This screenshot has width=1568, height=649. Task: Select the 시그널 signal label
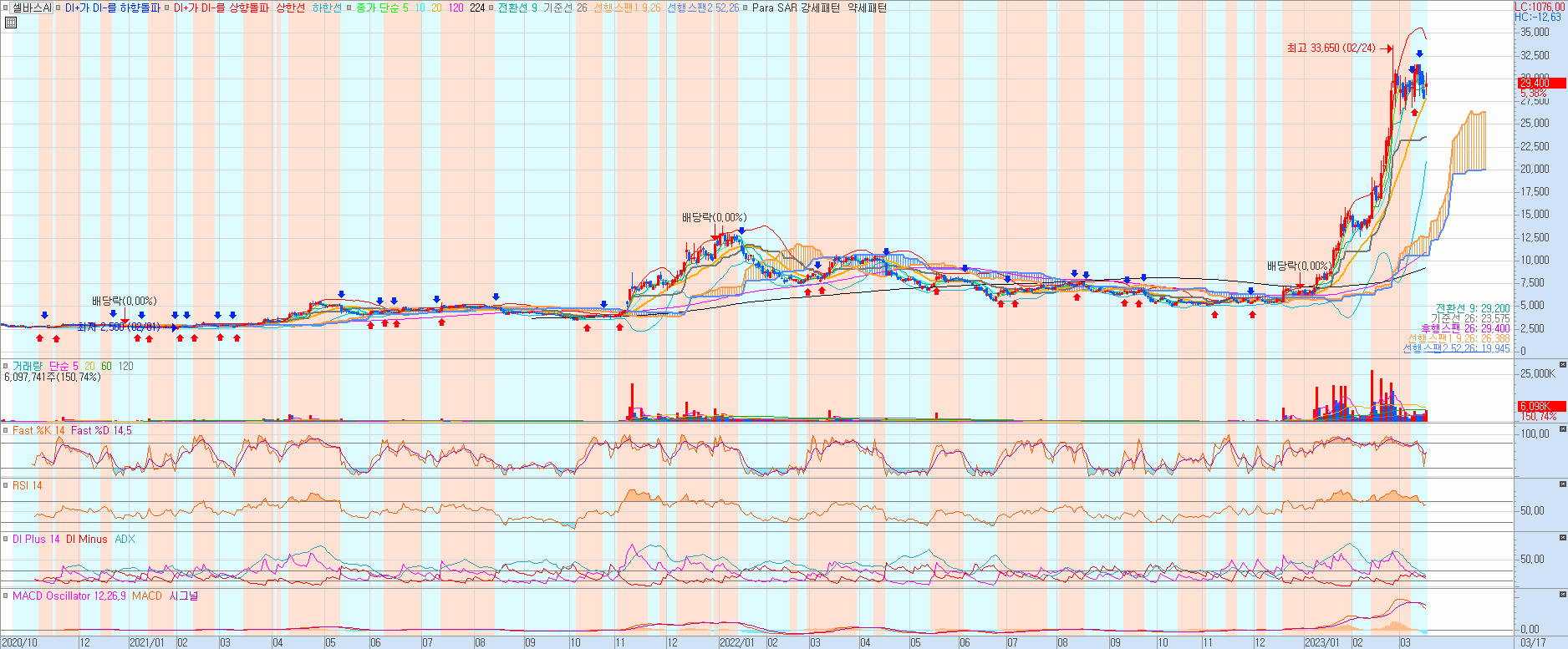(x=184, y=596)
